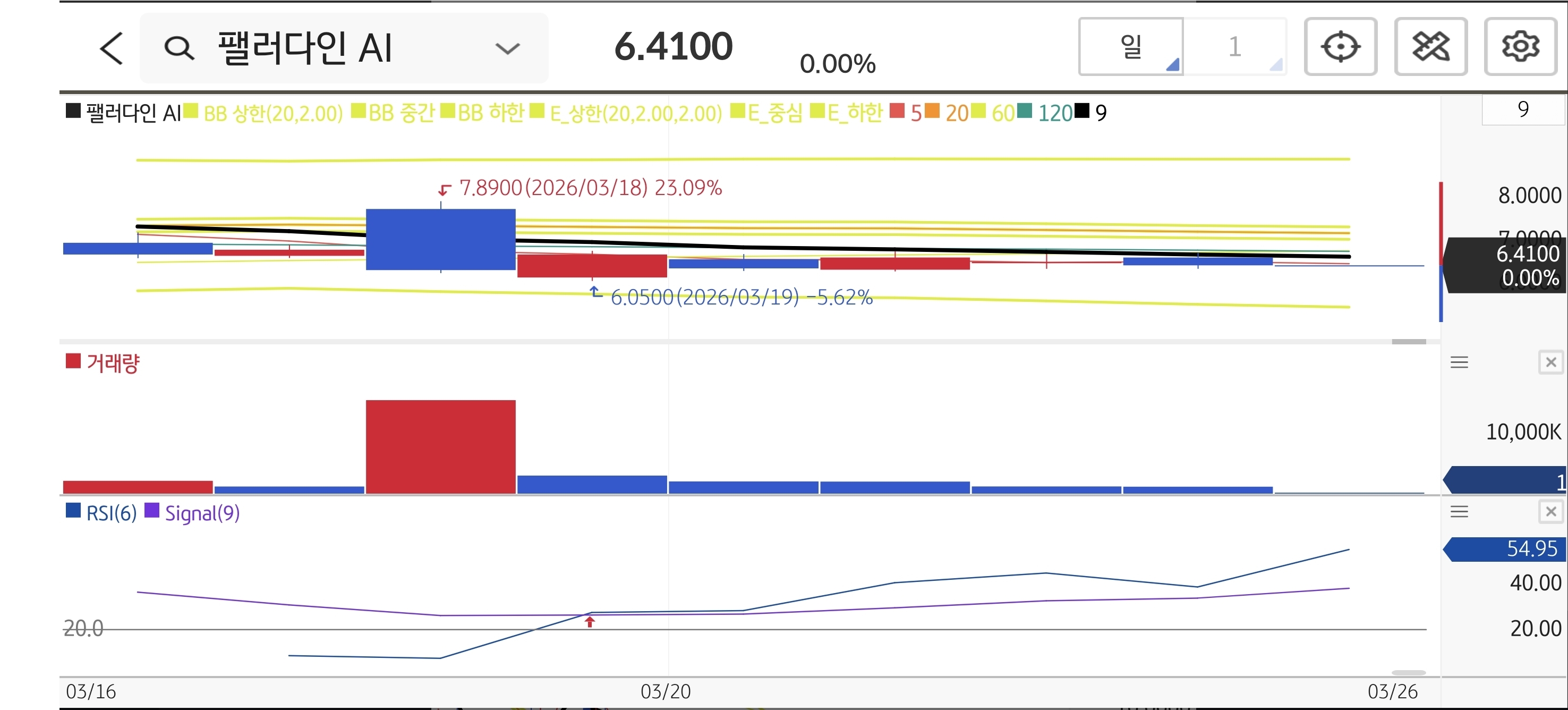Viewport: 1568px width, 710px height.
Task: Click the RSI(6) legend label
Action: pos(111,513)
